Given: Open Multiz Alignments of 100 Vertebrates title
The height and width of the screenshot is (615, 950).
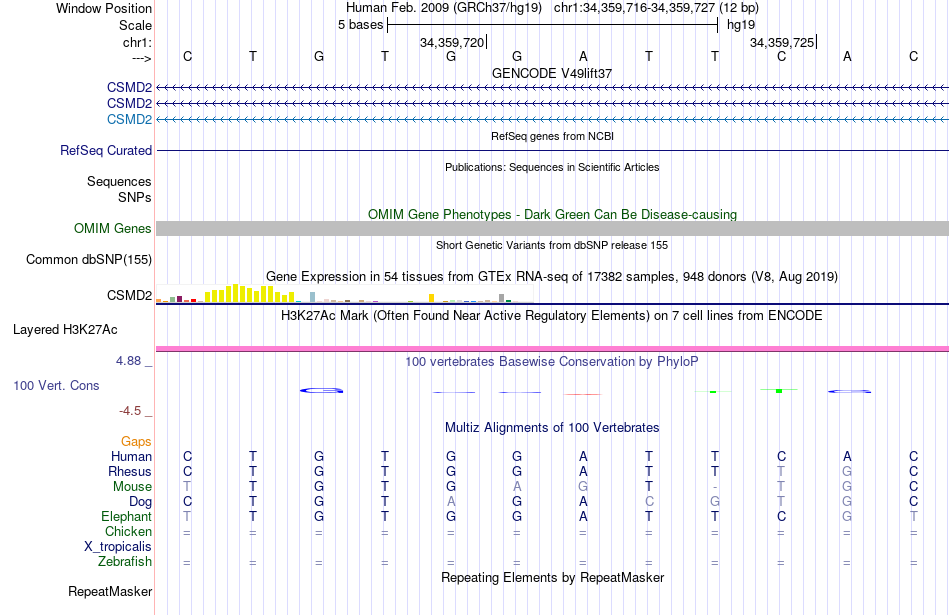Looking at the screenshot, I should click(552, 428).
